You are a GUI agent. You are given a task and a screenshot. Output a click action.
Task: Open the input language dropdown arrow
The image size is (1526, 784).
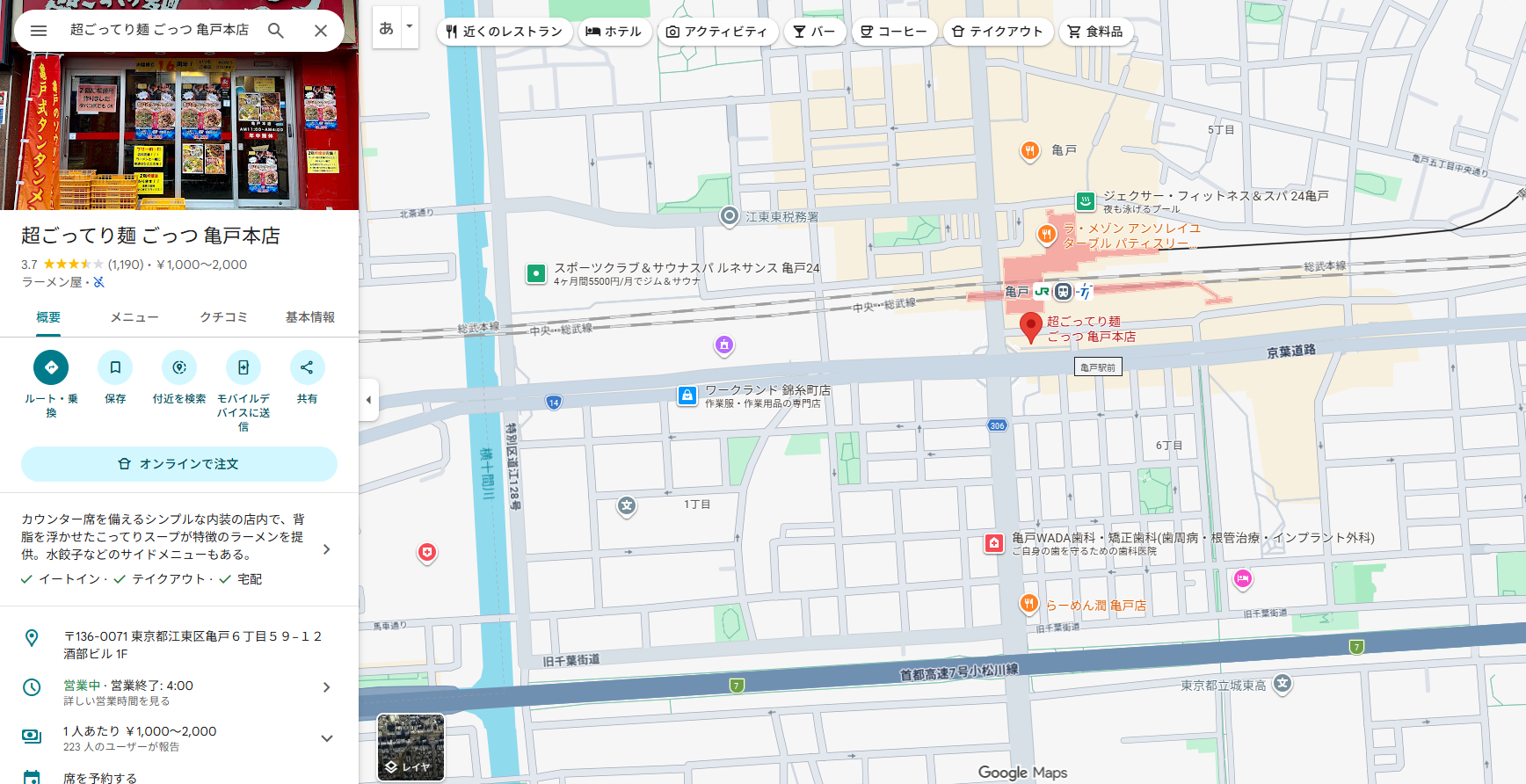tap(409, 26)
